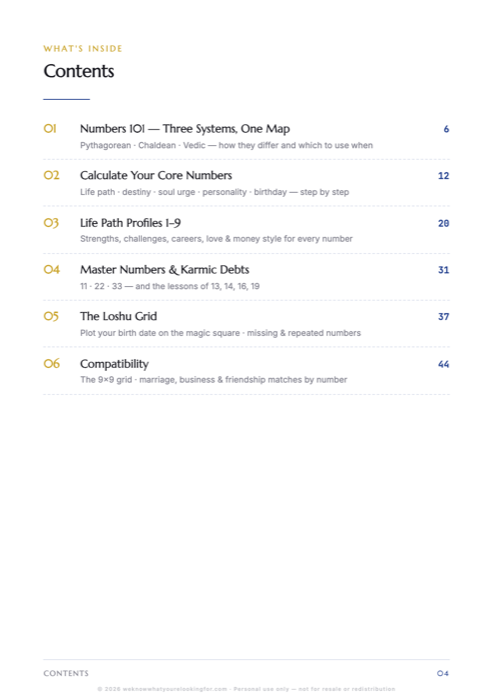Viewport: 493px width, 700px height.
Task: Click the 'WHAT'S INSIDE' label
Action: pyautogui.click(x=83, y=49)
